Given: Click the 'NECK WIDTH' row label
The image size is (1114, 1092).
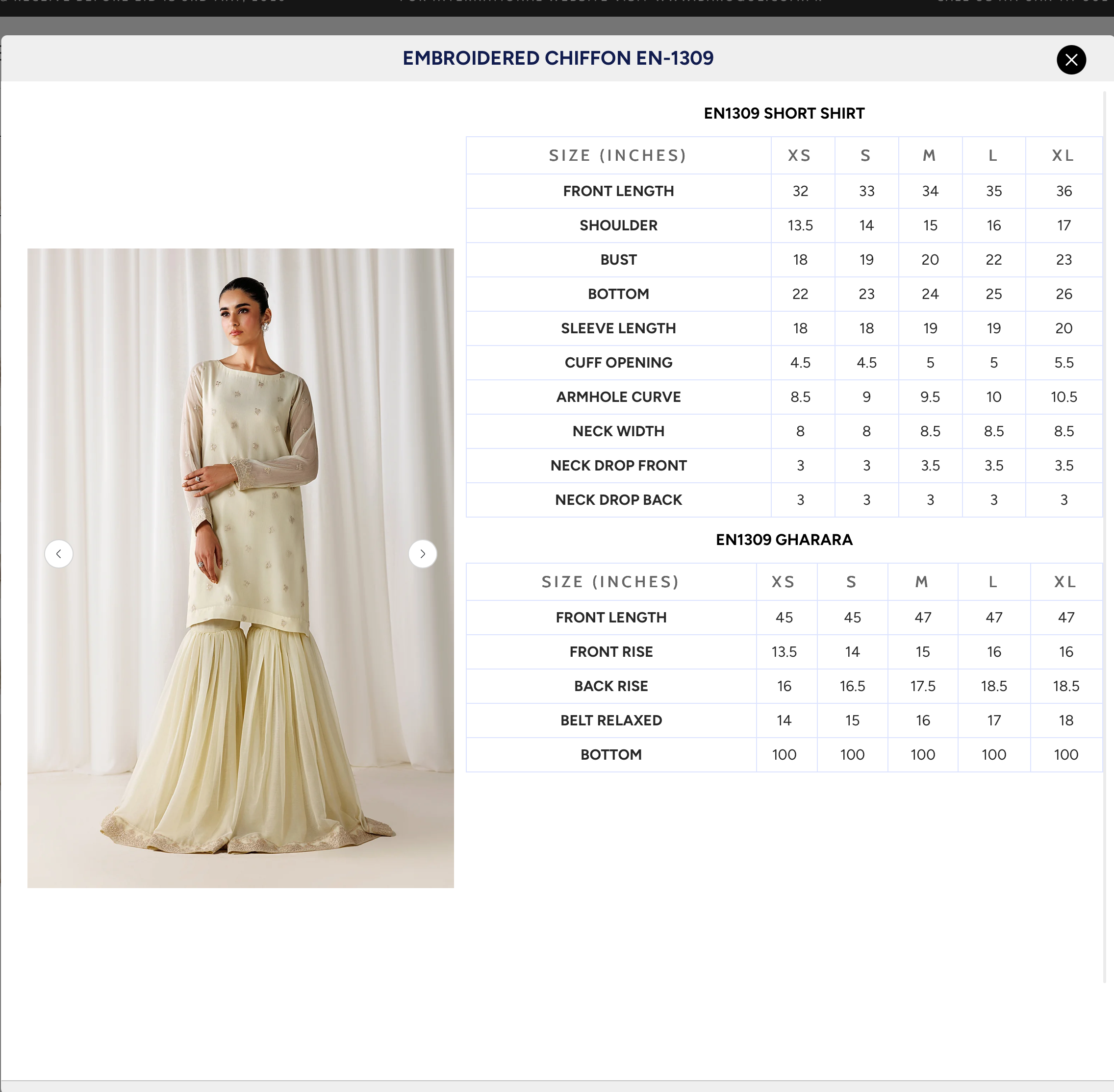Looking at the screenshot, I should coord(618,431).
